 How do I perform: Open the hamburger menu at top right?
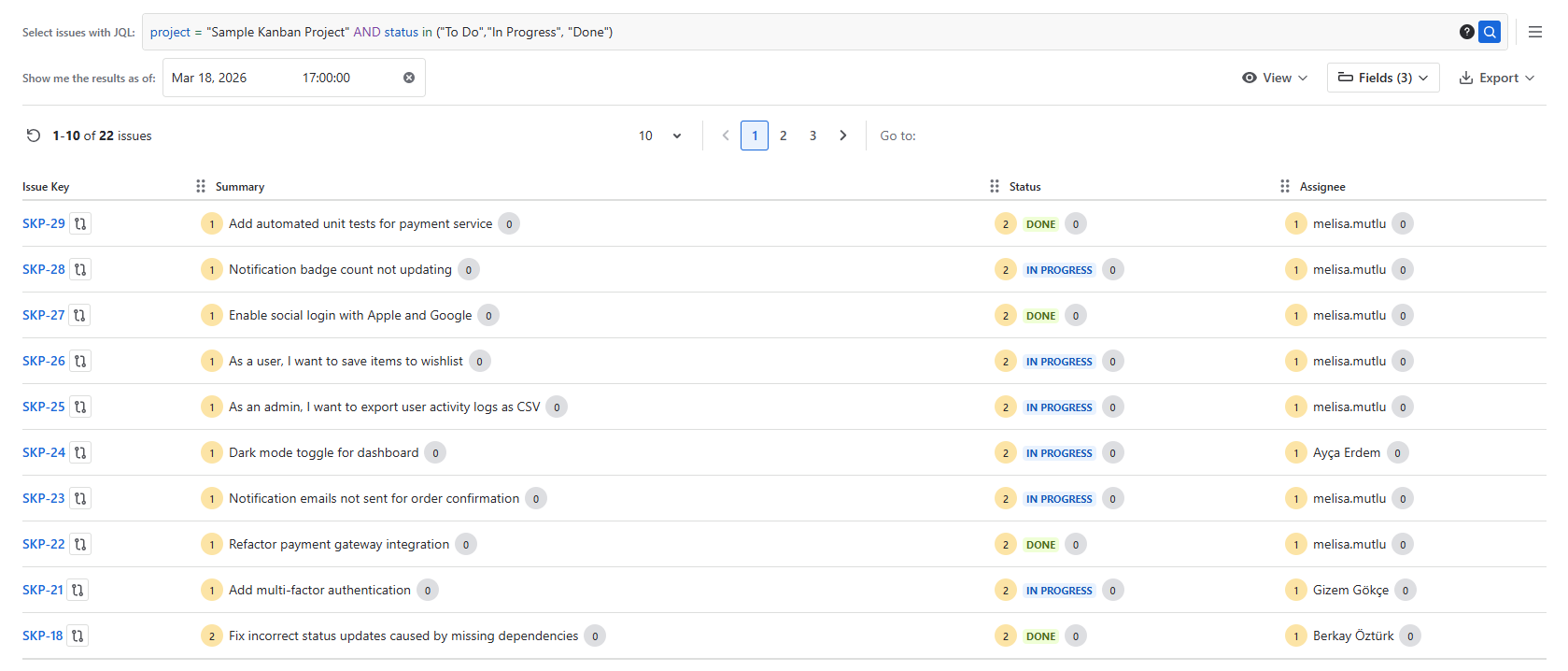pyautogui.click(x=1535, y=32)
